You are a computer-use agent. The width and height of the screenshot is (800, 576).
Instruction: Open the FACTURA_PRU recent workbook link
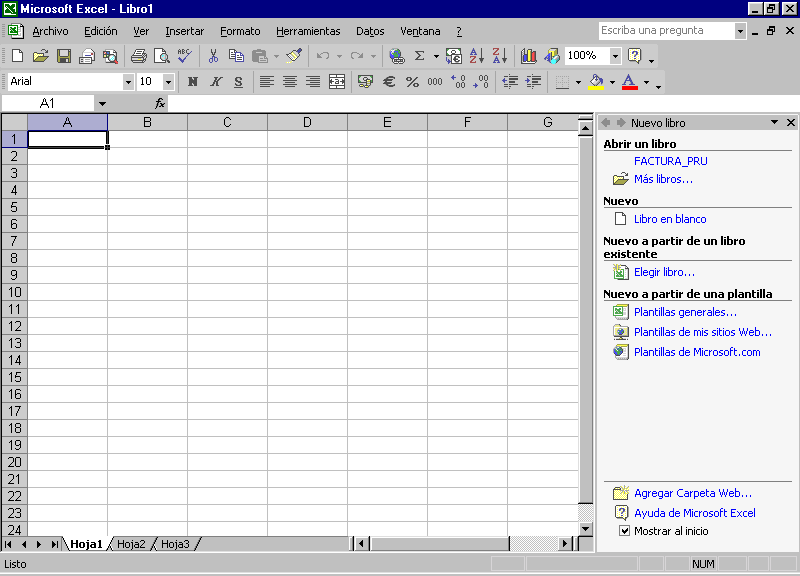[x=670, y=161]
